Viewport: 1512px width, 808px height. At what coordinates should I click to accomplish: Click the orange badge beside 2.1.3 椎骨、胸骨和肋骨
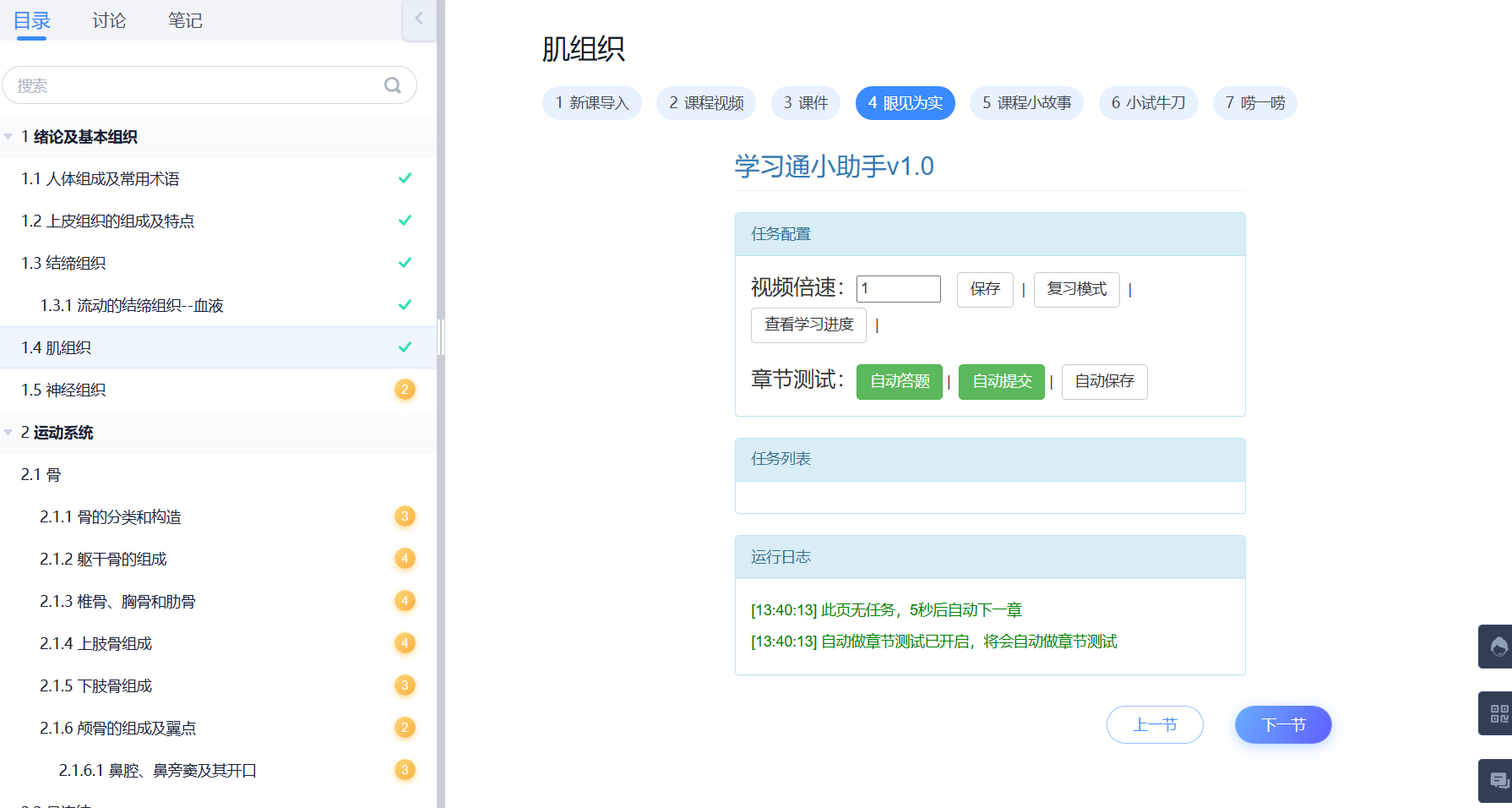pyautogui.click(x=405, y=601)
